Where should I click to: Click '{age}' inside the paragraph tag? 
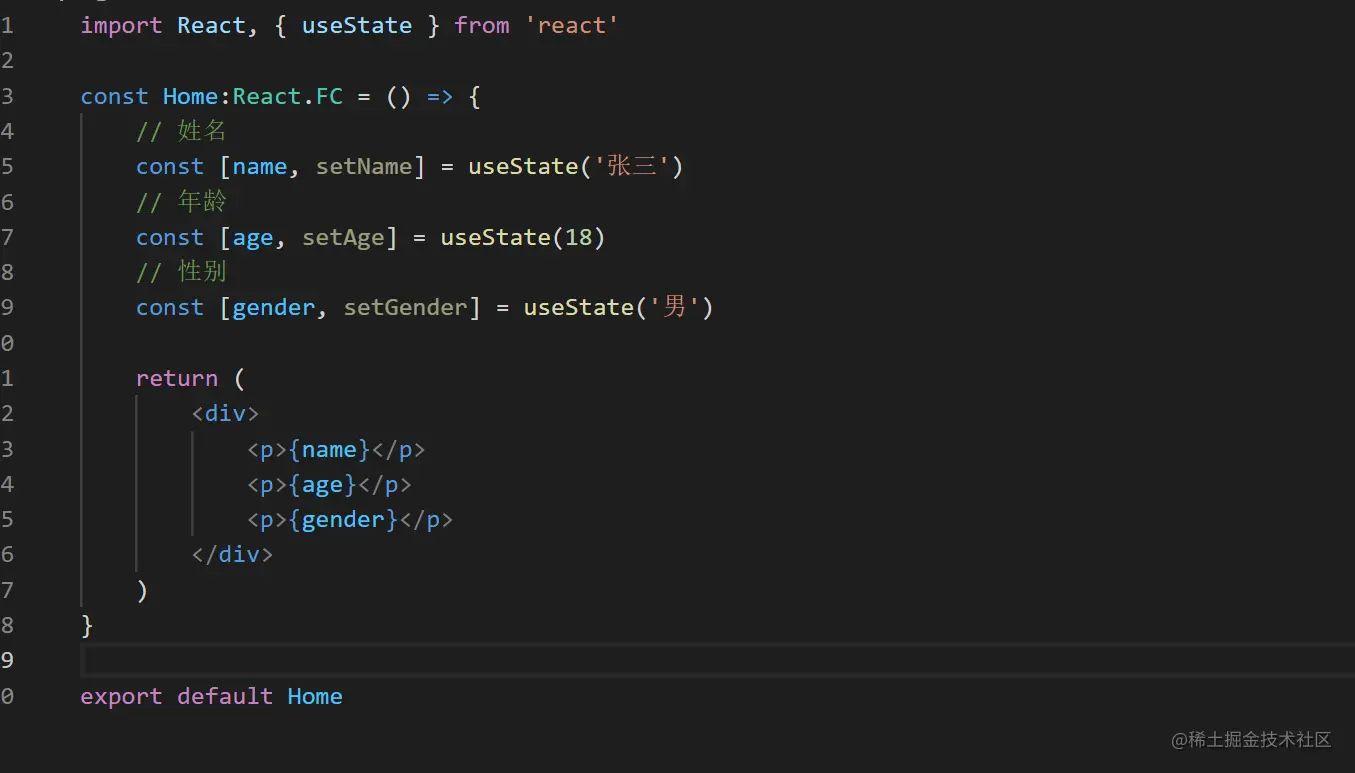coord(322,484)
